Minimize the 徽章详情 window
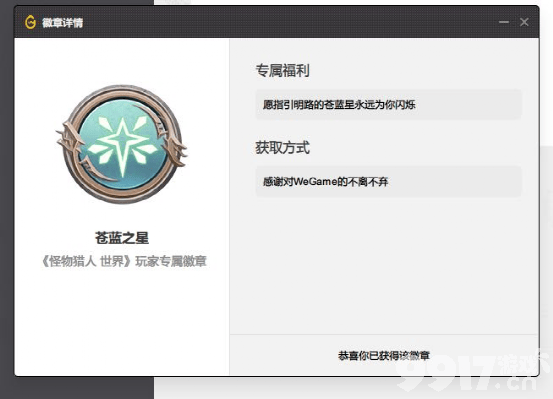This screenshot has height=399, width=553. (504, 22)
